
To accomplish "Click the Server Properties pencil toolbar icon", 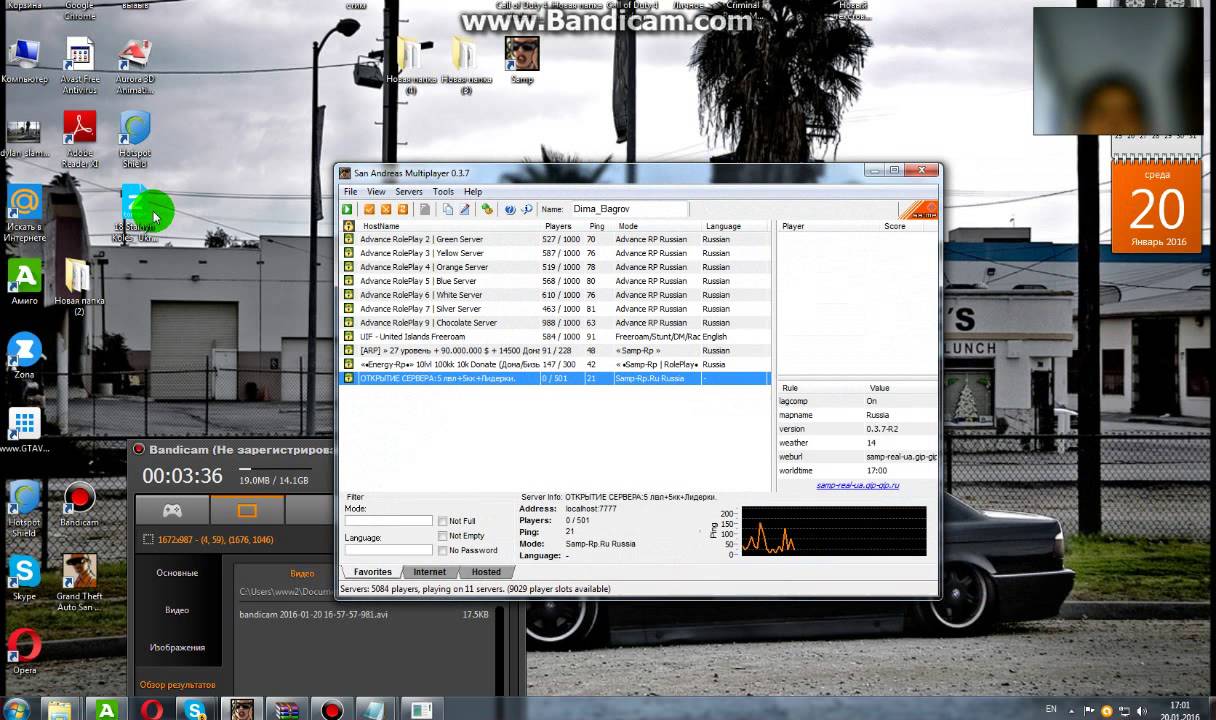I will [464, 209].
